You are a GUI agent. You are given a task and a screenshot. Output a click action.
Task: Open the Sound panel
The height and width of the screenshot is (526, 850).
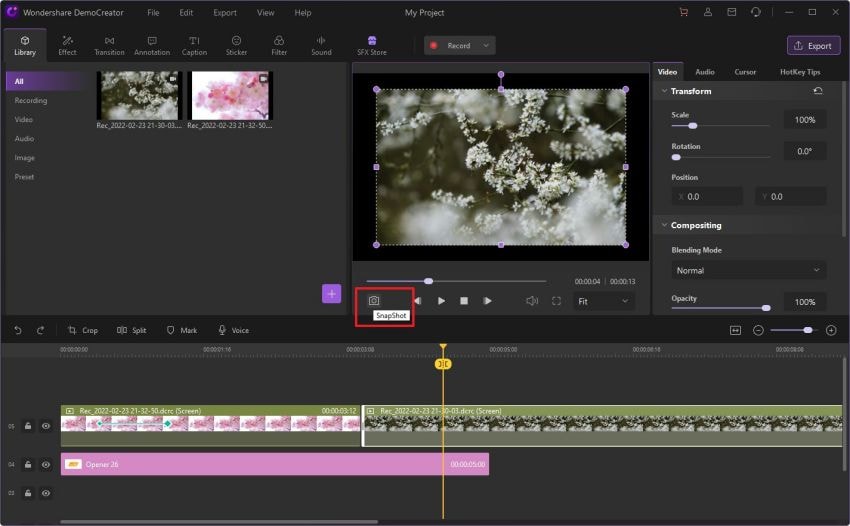point(321,46)
